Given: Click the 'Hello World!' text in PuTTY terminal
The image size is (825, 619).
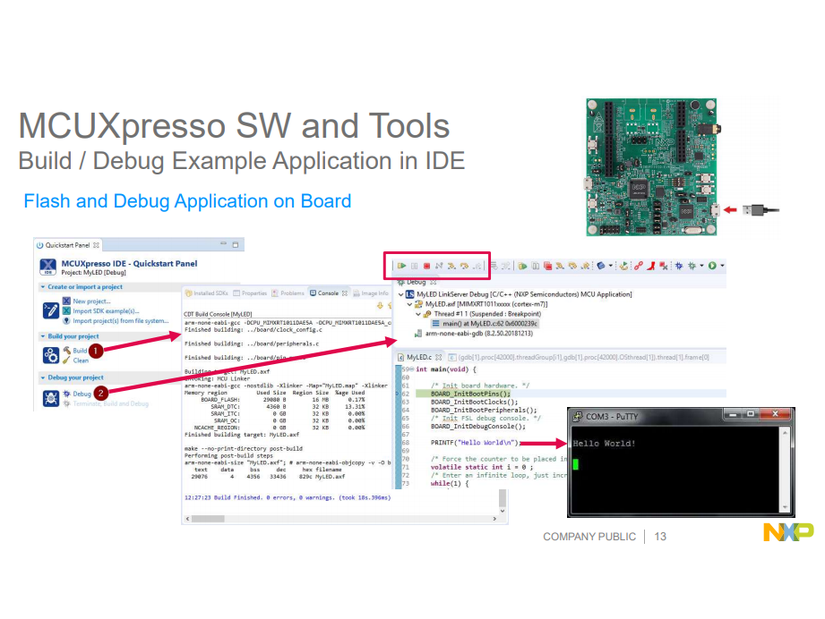Looking at the screenshot, I should coord(604,444).
